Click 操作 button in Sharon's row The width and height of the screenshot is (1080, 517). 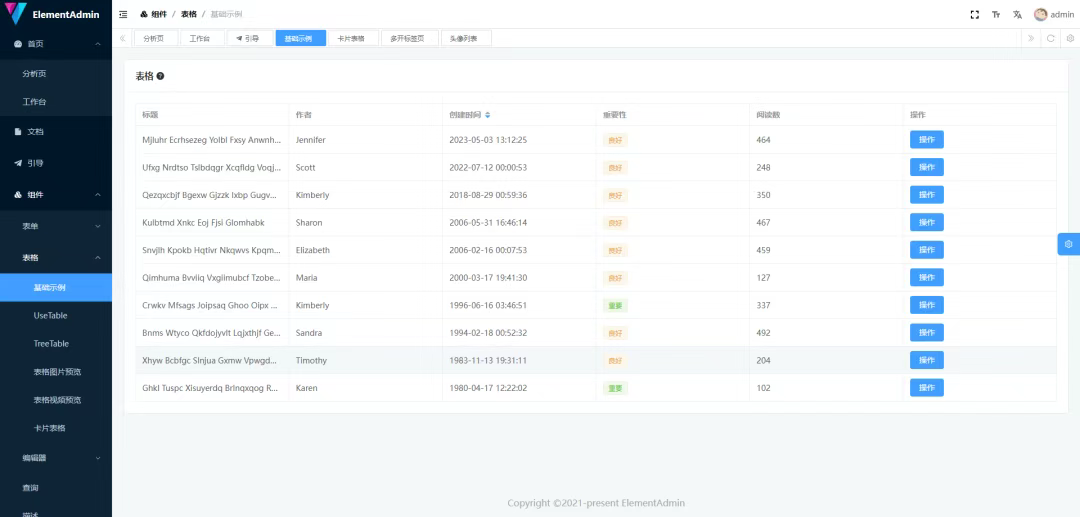926,222
